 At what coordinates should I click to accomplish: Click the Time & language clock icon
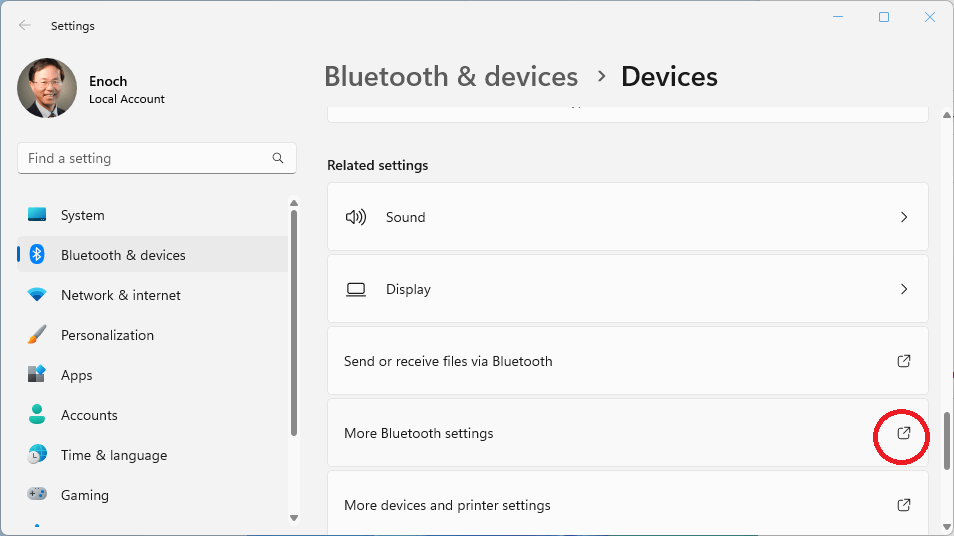click(37, 455)
